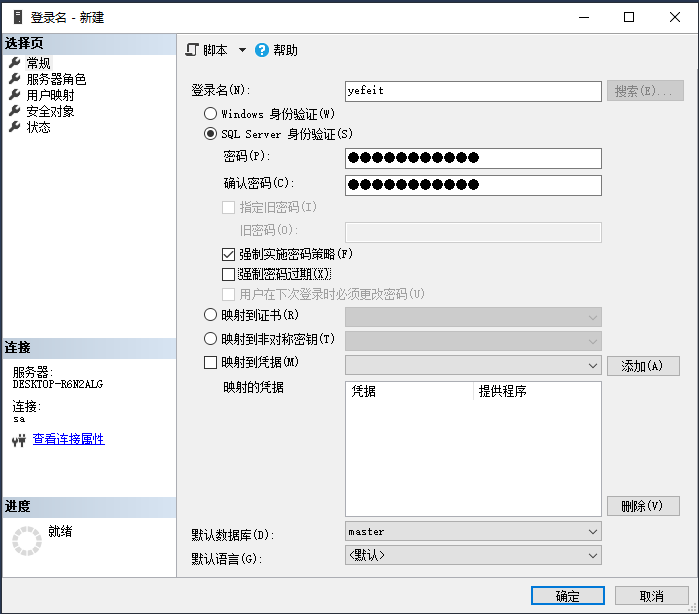
Task: Click the wrench icon beside 服务器角色
Action: pyautogui.click(x=15, y=79)
